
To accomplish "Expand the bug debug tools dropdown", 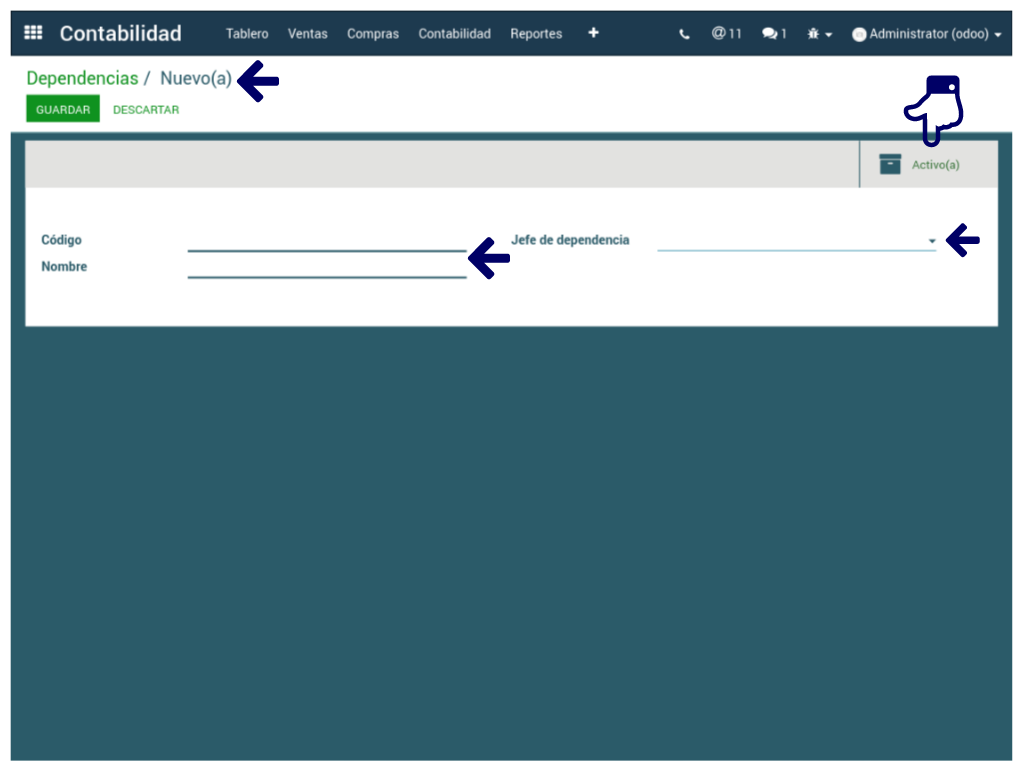I will (x=819, y=34).
